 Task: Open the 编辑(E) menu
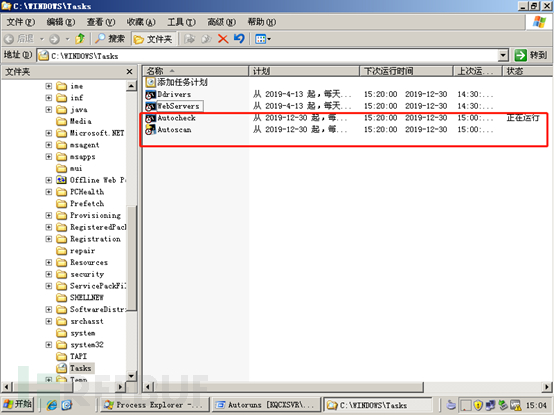pos(61,22)
